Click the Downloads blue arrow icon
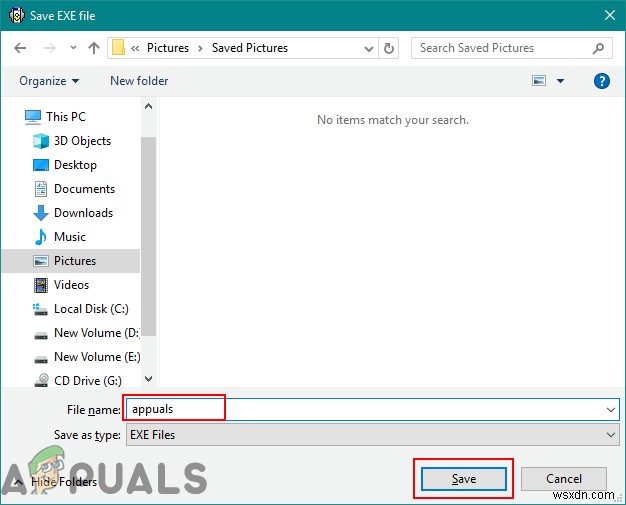Image resolution: width=626 pixels, height=505 pixels. pos(41,213)
